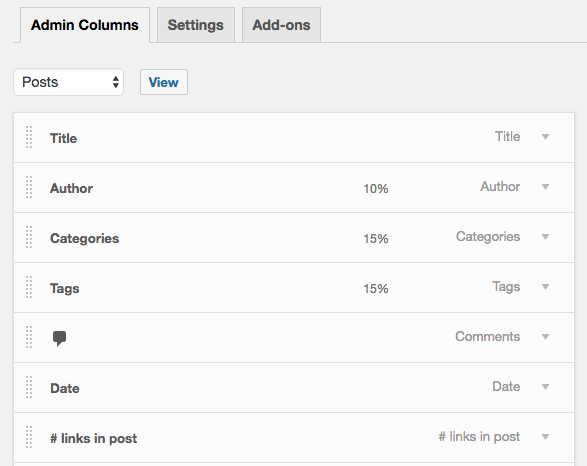Expand the Title column settings arrow
This screenshot has width=587, height=466.
(545, 137)
